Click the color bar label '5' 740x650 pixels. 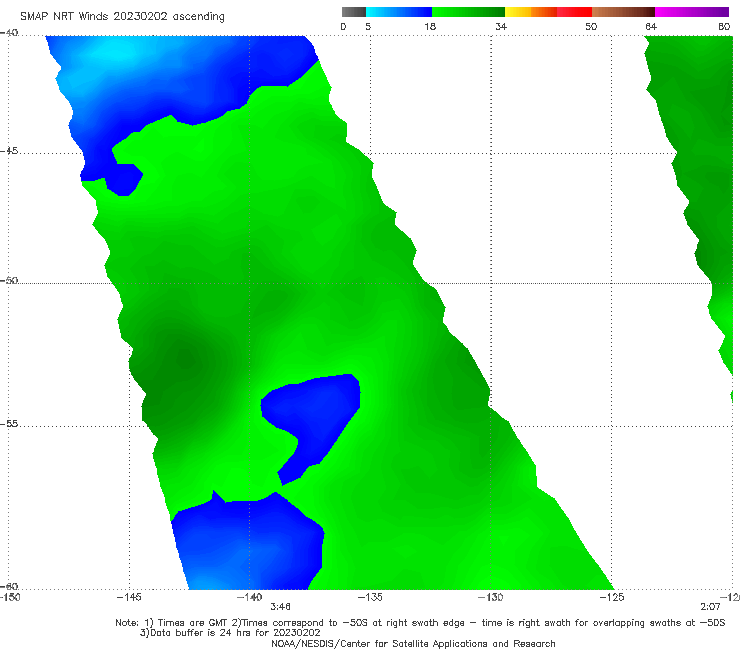[x=368, y=27]
